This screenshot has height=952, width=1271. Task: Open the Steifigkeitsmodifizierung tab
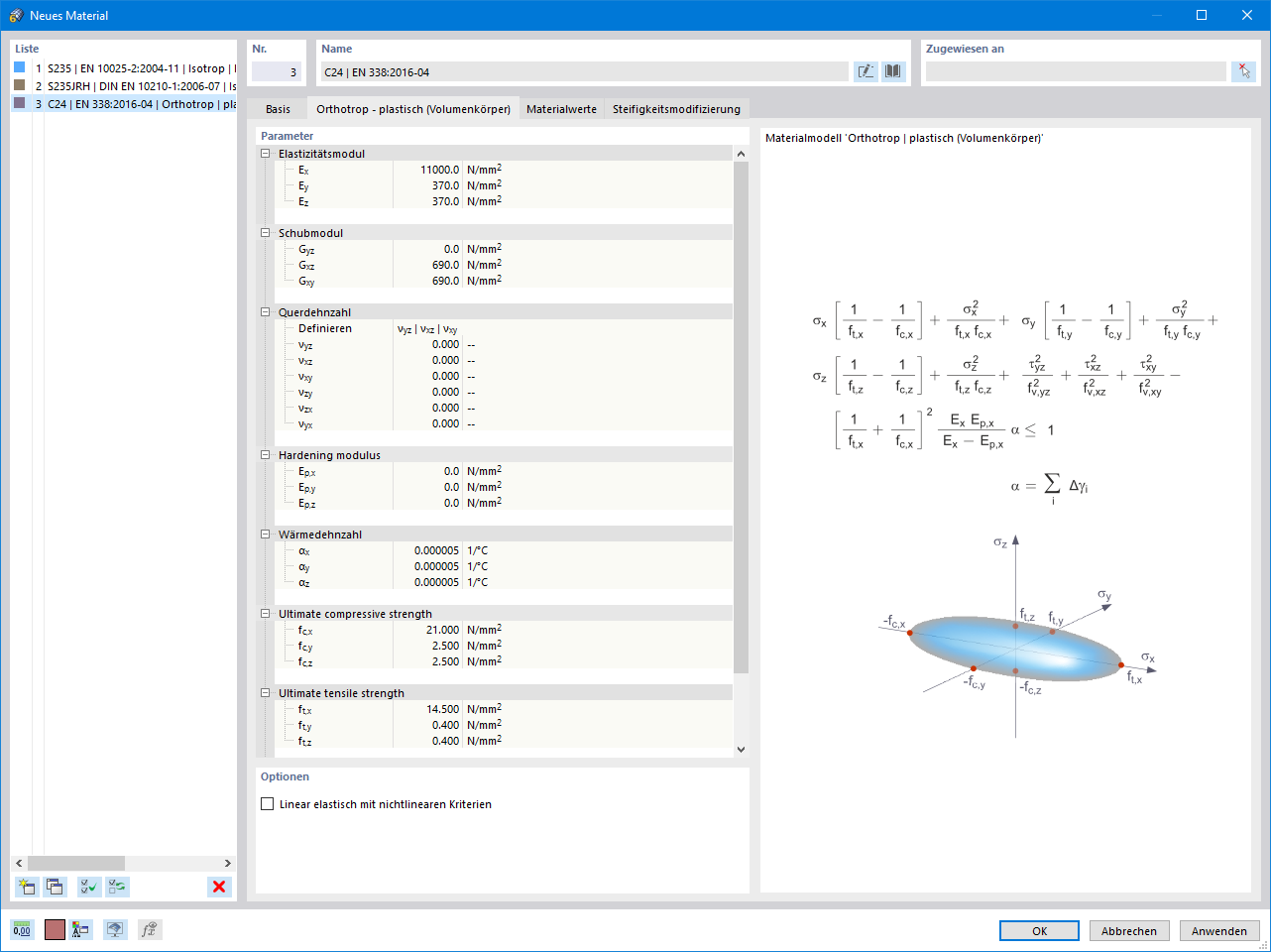[676, 109]
